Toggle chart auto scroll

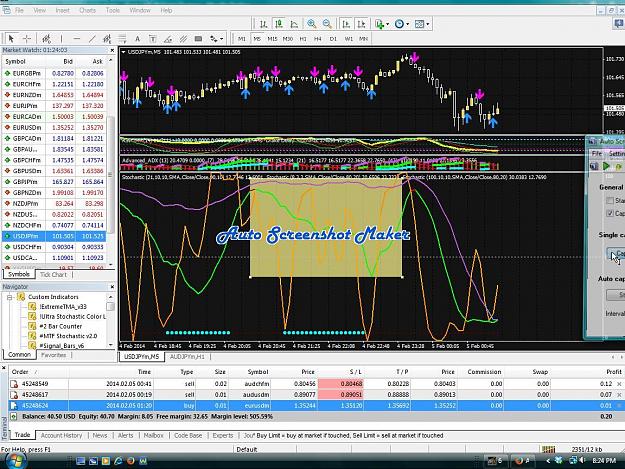tap(346, 24)
